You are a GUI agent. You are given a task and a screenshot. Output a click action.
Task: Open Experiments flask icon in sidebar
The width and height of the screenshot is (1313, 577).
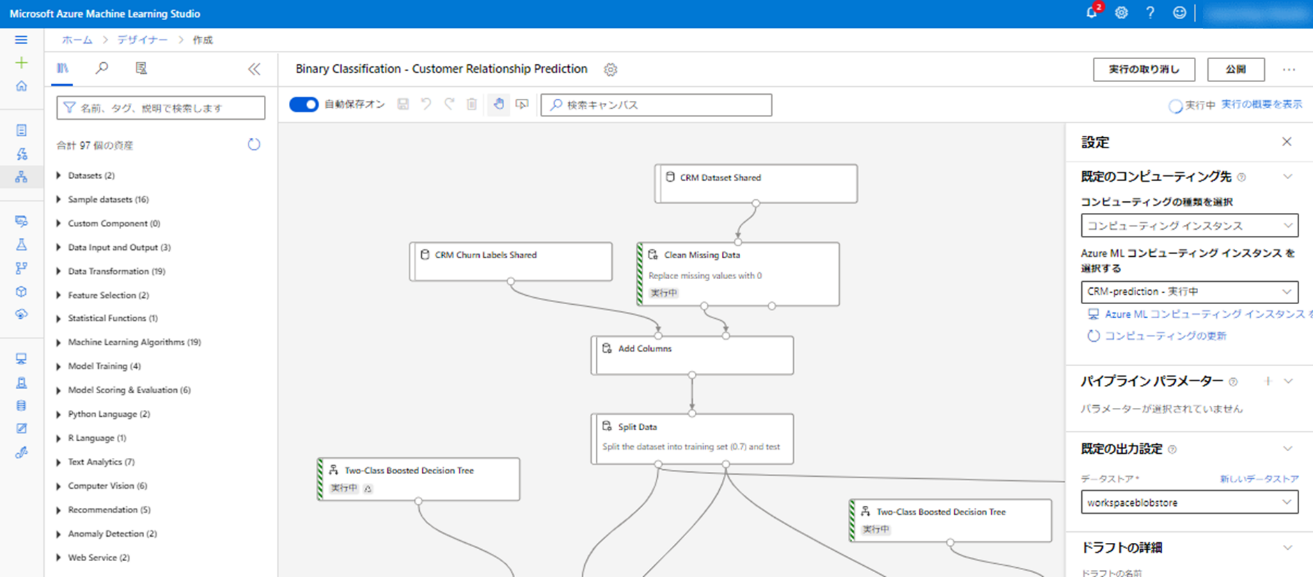[x=21, y=245]
